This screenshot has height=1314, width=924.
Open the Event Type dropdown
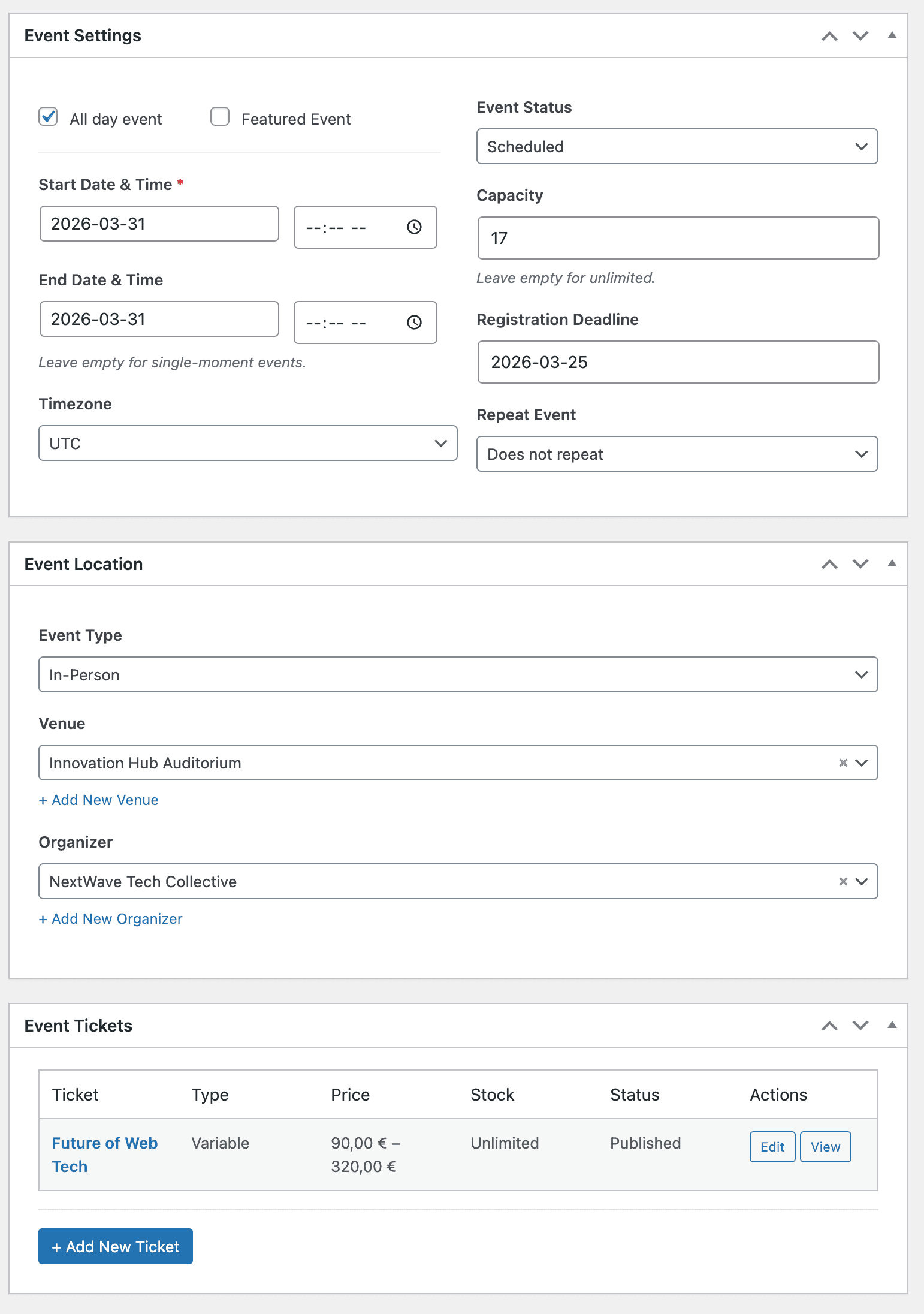[458, 674]
